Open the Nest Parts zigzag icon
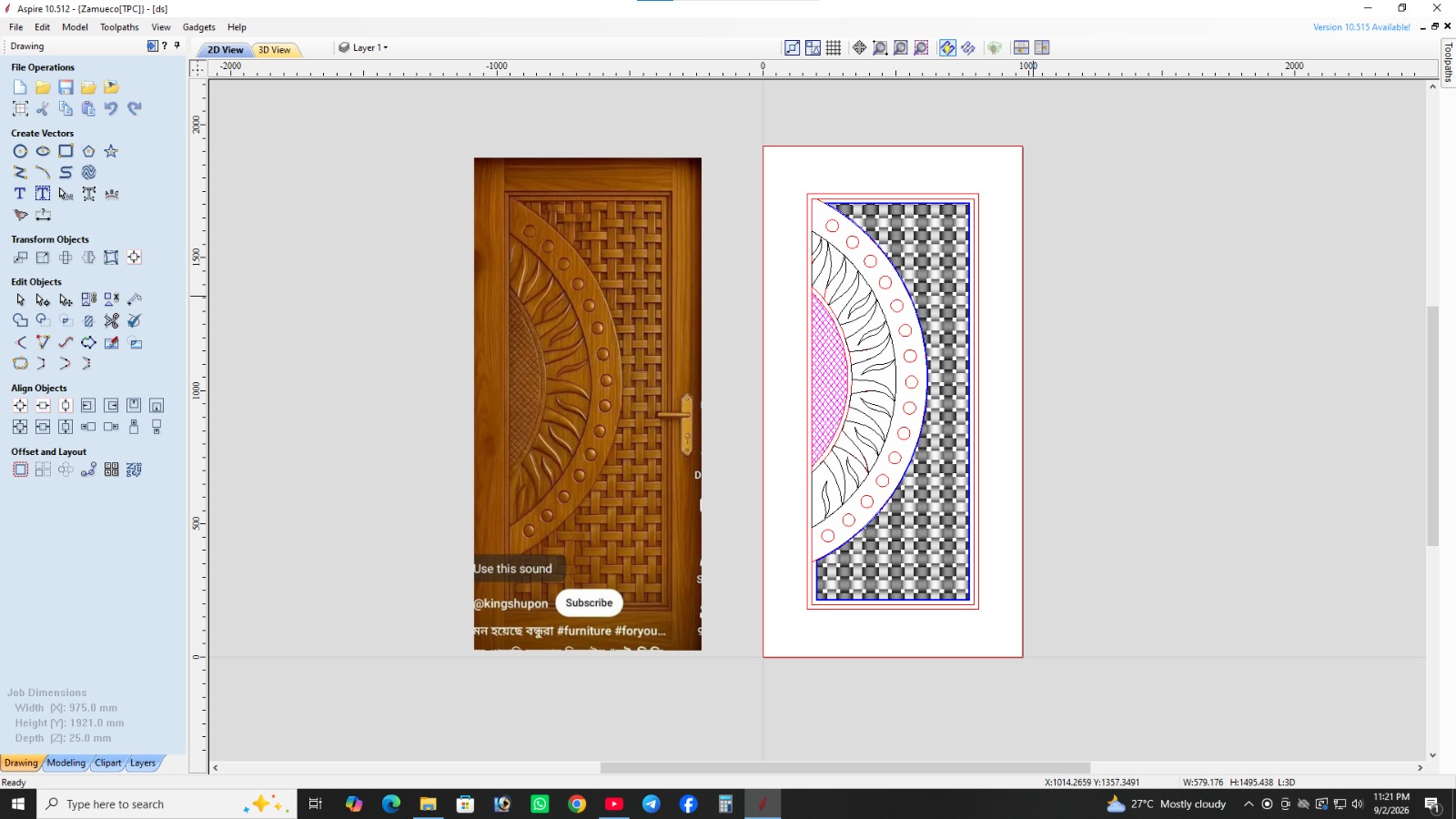The height and width of the screenshot is (819, 1456). (134, 470)
